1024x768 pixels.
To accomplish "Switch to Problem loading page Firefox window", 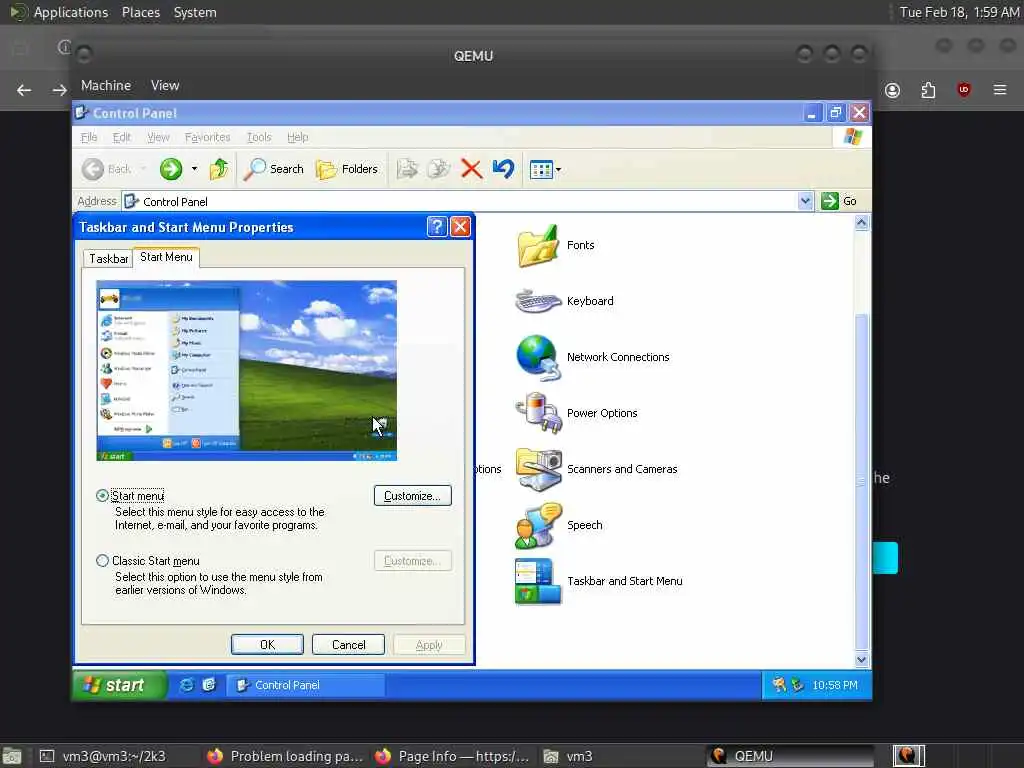I will [285, 756].
